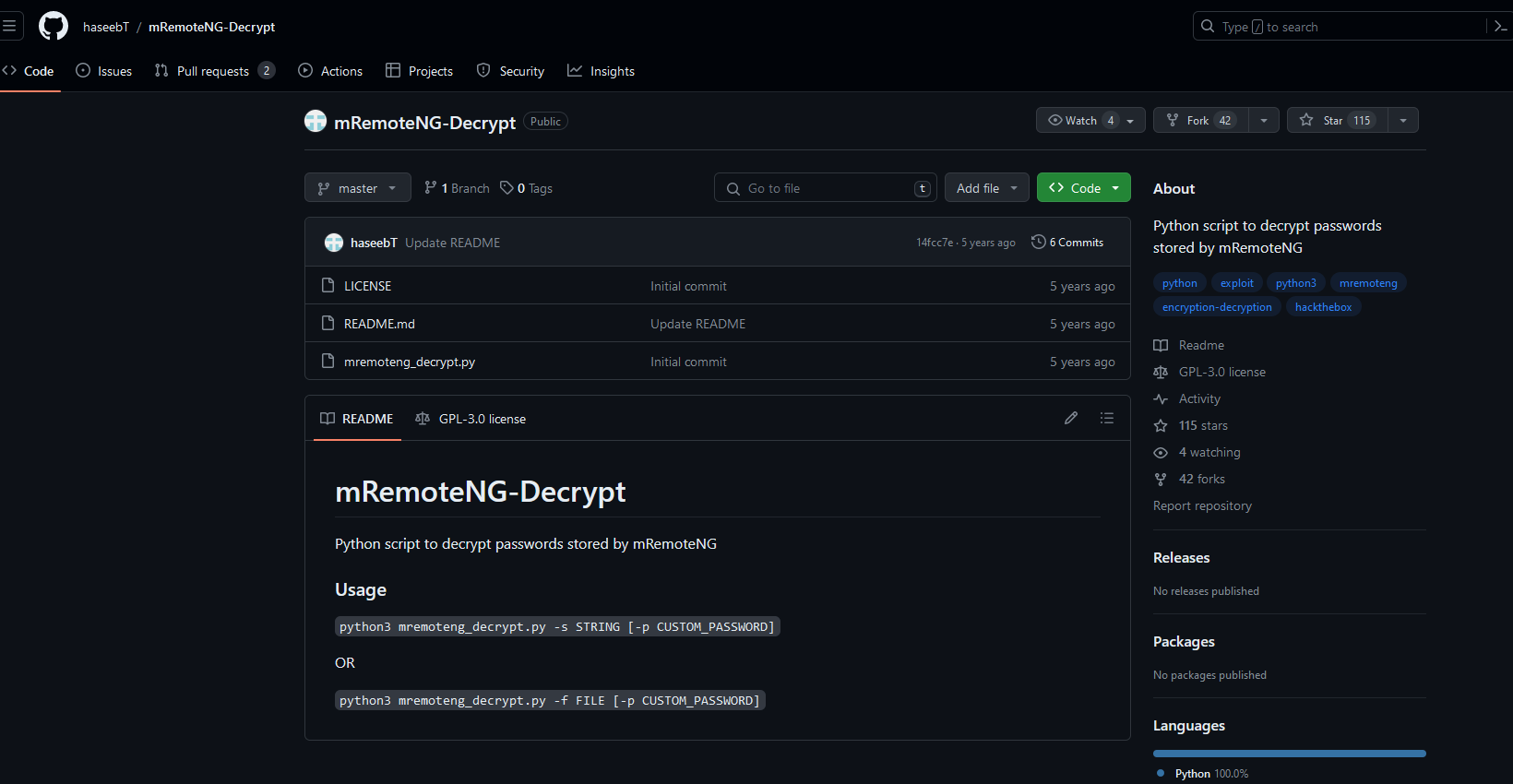Open the Pull requests tab
Image resolution: width=1513 pixels, height=784 pixels.
tap(215, 71)
